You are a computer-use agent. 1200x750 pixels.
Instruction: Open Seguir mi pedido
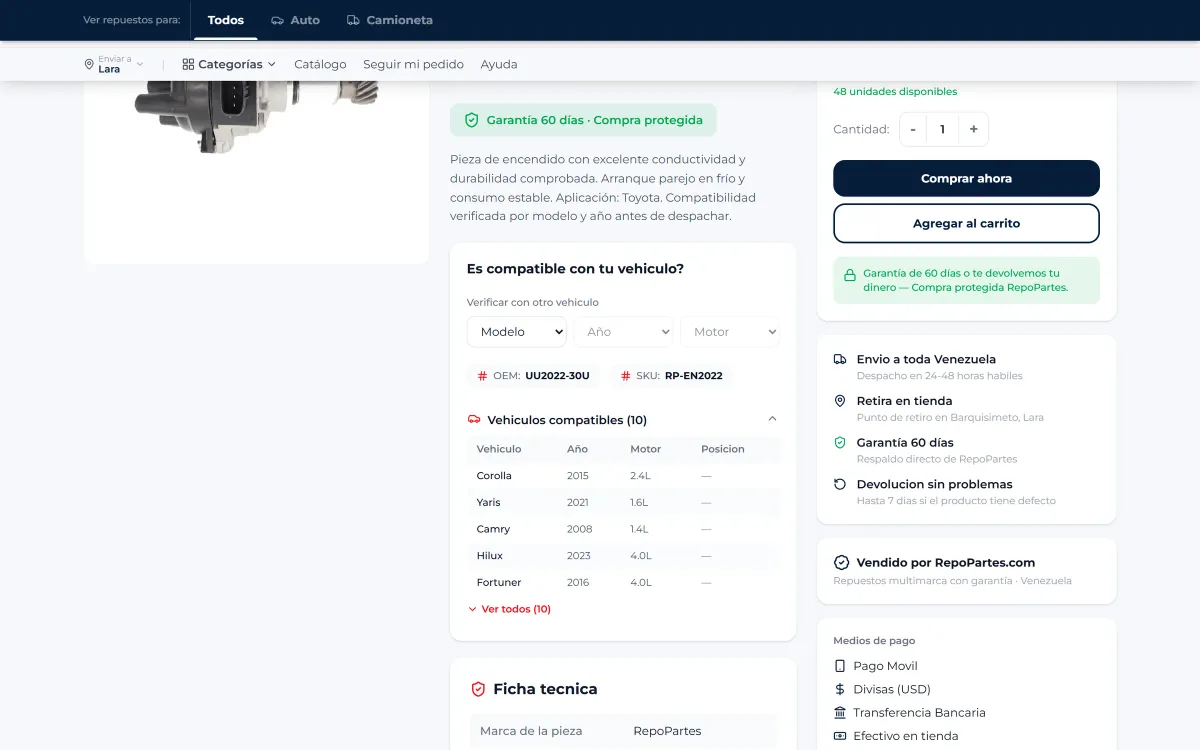click(413, 64)
